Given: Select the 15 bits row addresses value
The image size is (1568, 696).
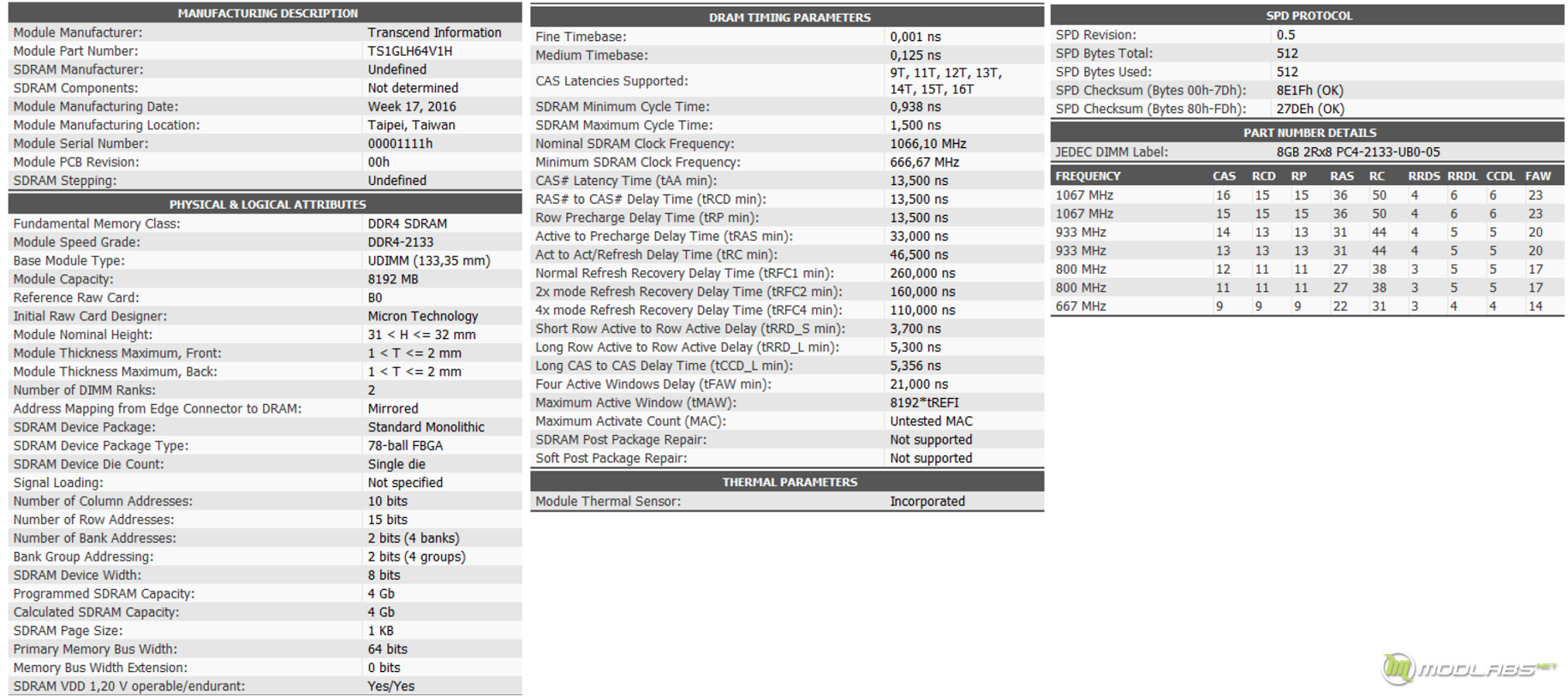Looking at the screenshot, I should [388, 520].
